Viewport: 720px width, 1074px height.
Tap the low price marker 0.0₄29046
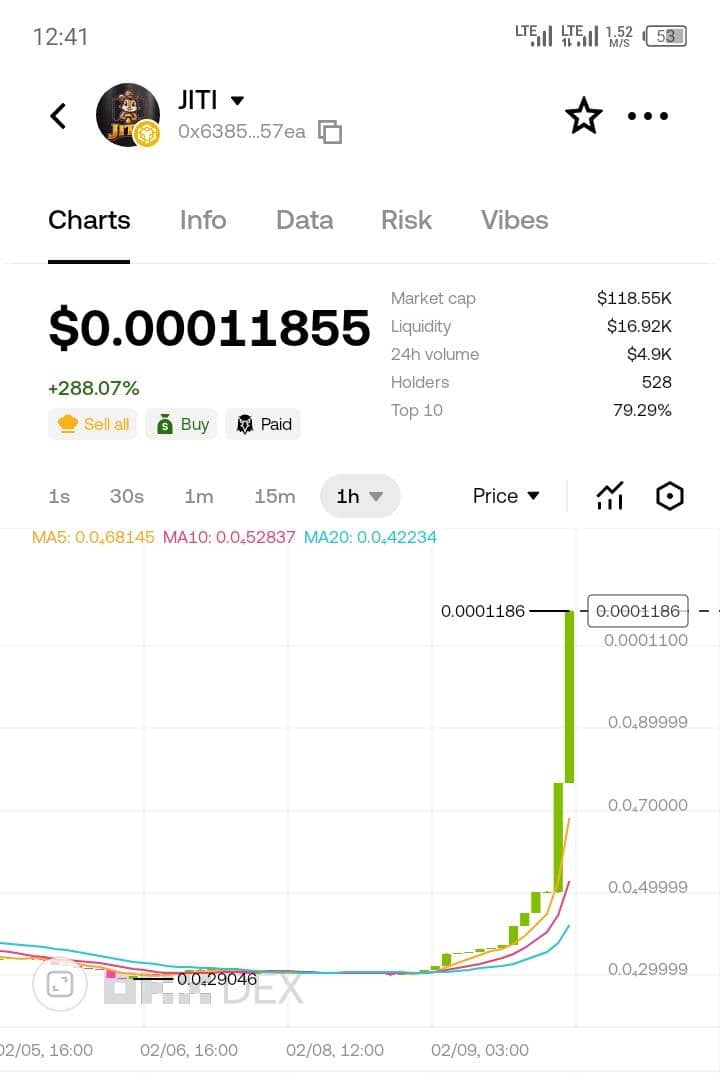(x=216, y=979)
